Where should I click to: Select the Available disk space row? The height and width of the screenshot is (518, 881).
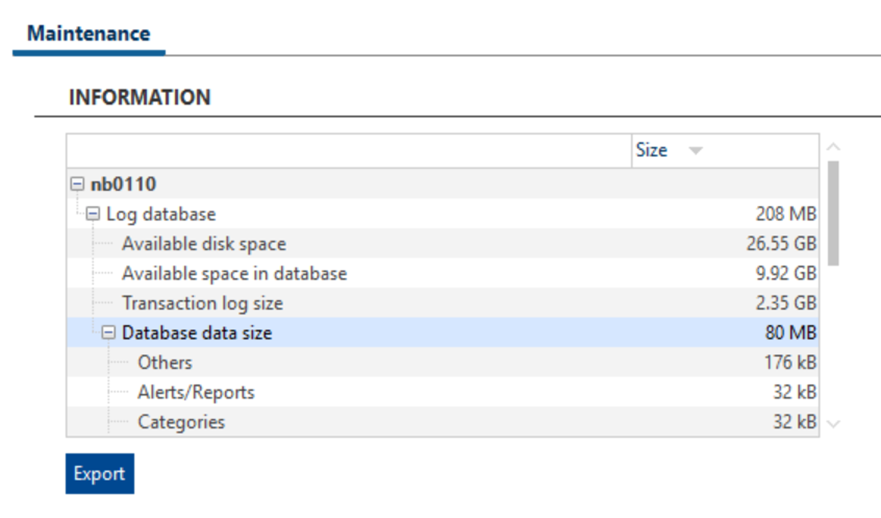click(x=443, y=243)
